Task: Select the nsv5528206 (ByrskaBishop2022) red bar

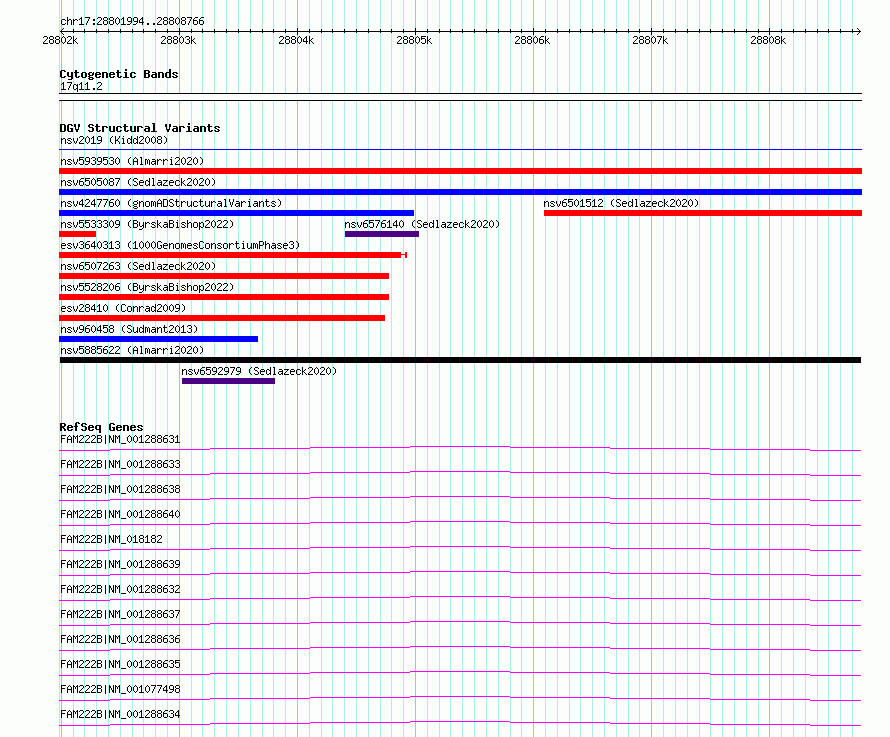Action: (x=224, y=297)
